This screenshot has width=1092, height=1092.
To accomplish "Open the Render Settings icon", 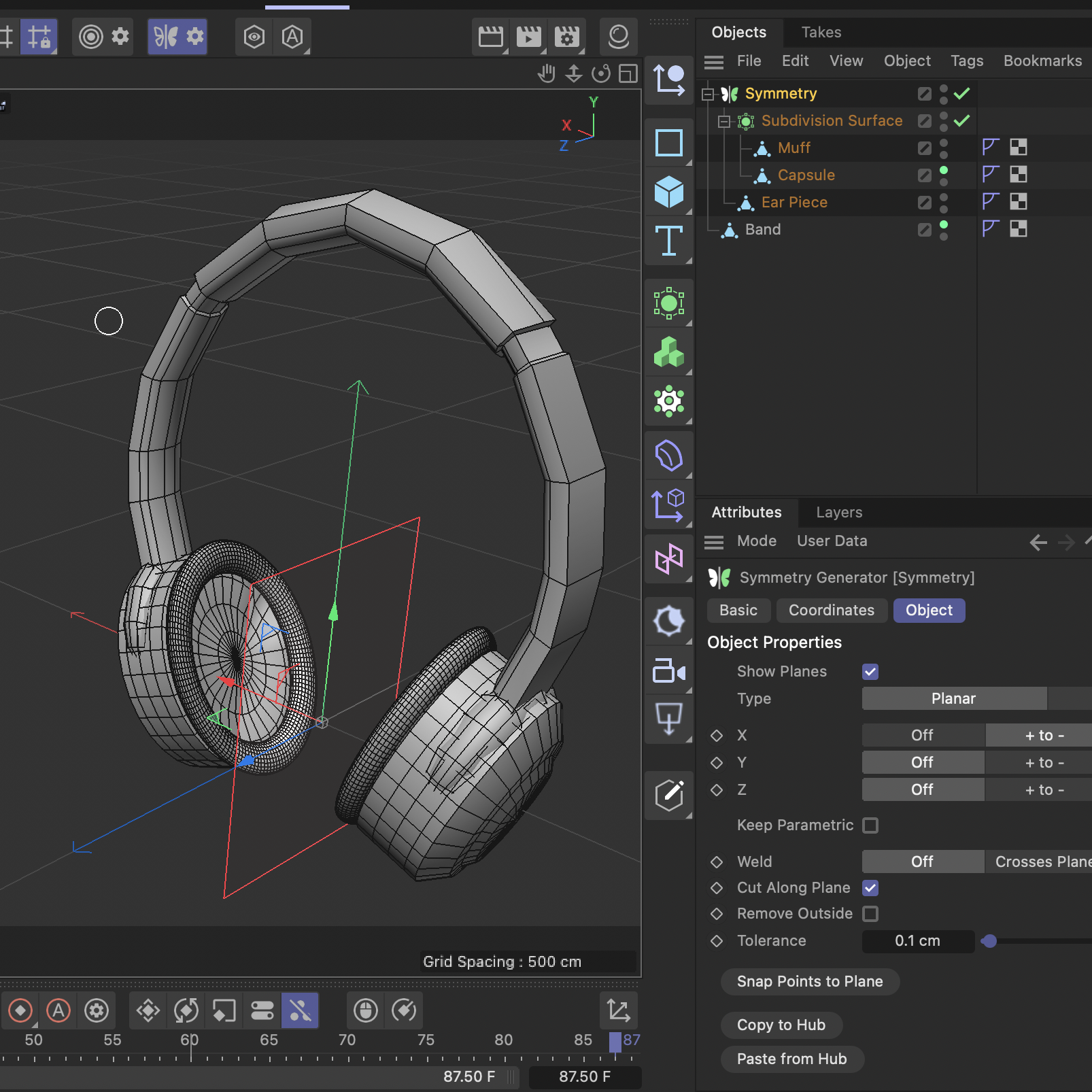I will click(568, 37).
